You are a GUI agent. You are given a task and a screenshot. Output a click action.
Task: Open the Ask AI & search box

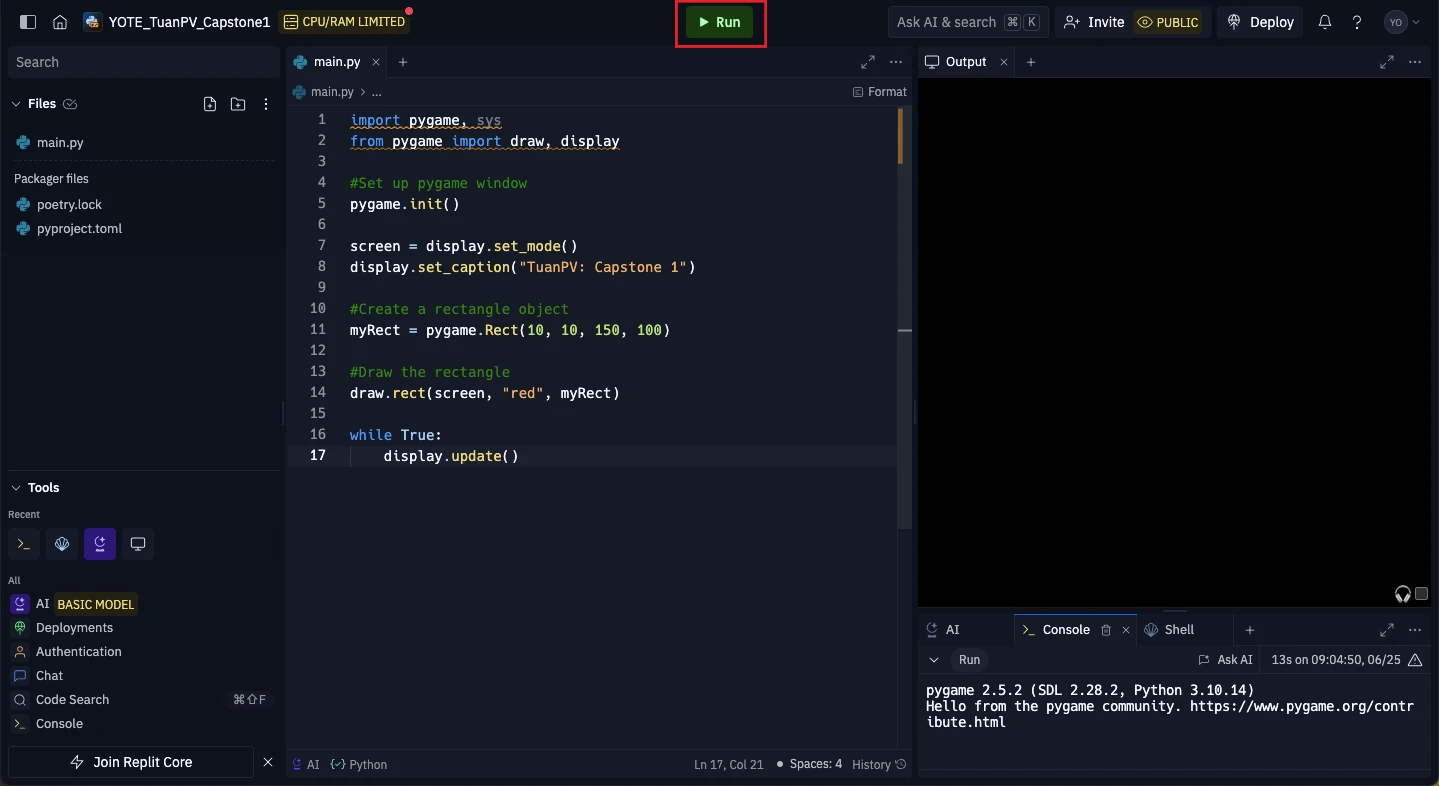(967, 22)
